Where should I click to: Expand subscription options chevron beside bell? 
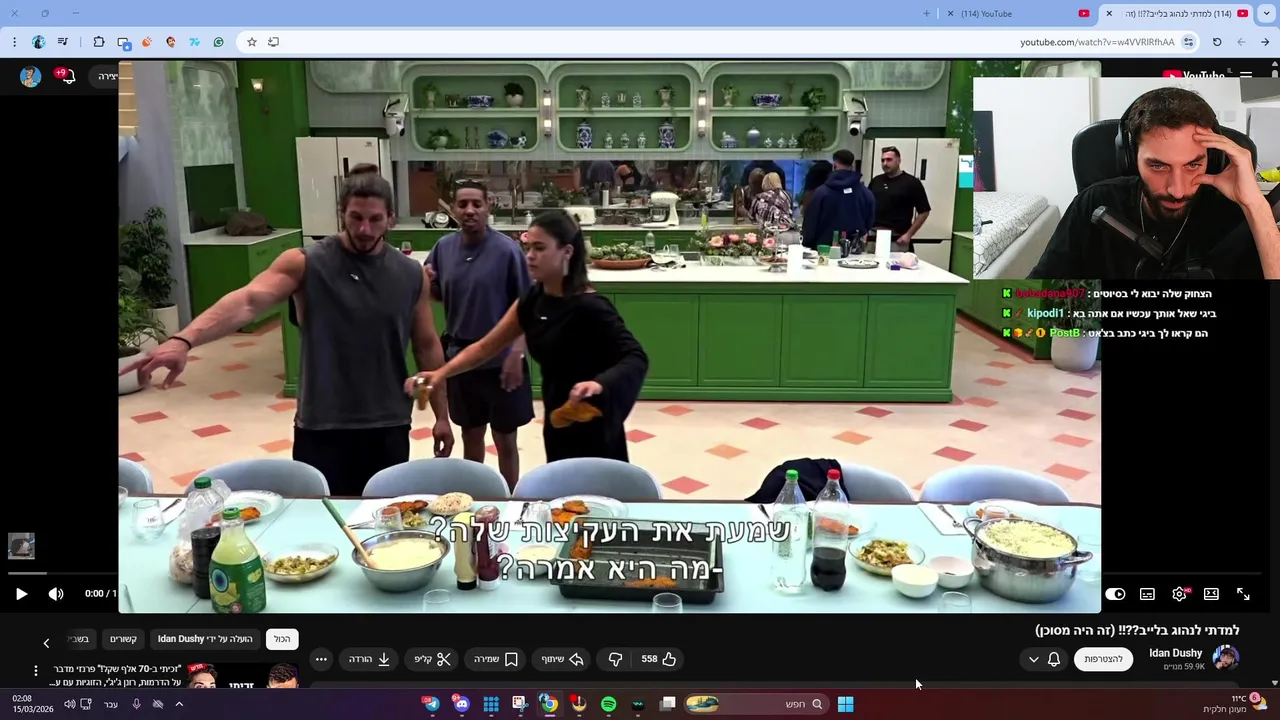[1033, 659]
